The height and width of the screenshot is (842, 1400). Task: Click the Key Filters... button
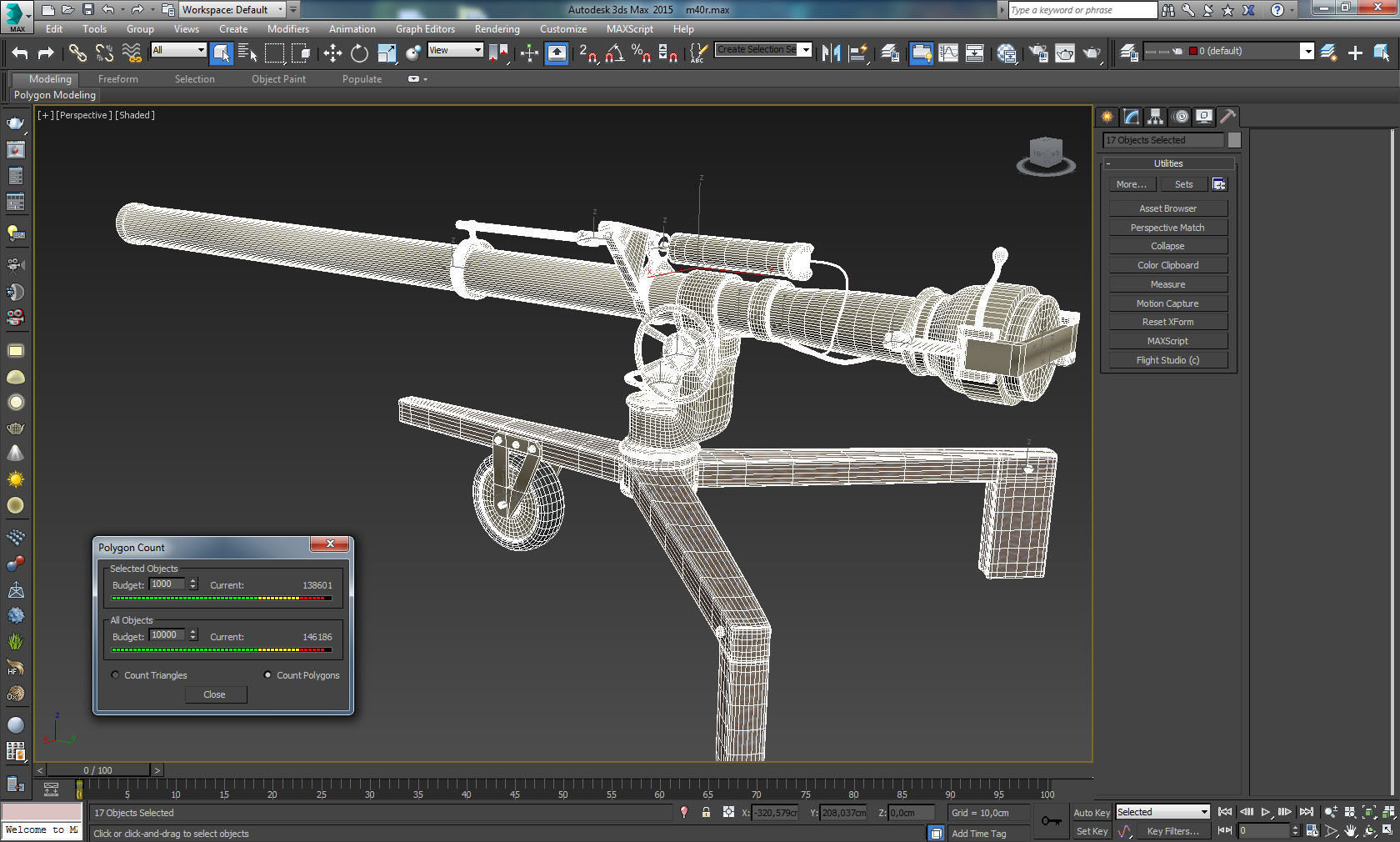(x=1172, y=831)
